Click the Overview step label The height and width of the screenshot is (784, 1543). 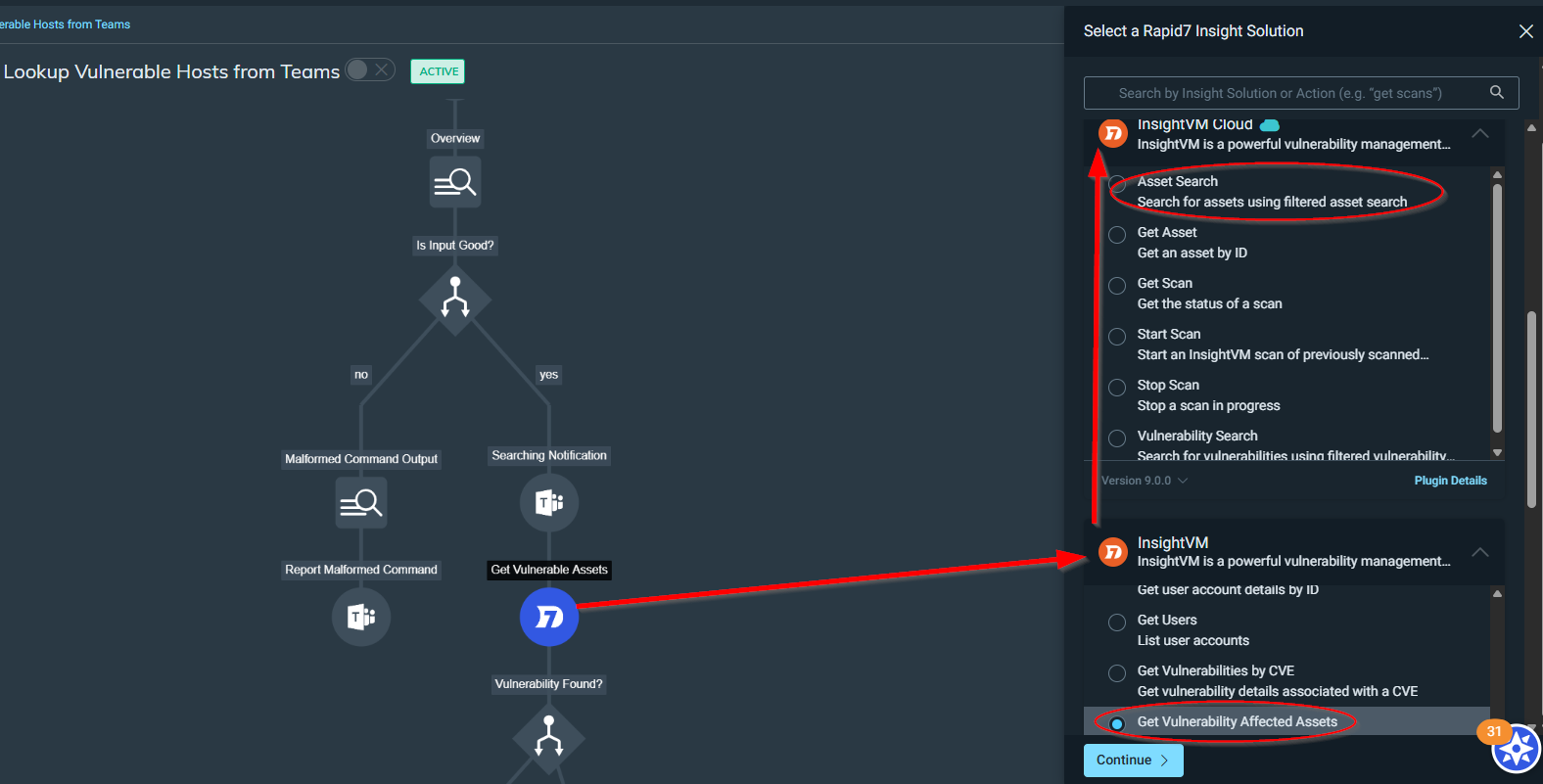(455, 139)
